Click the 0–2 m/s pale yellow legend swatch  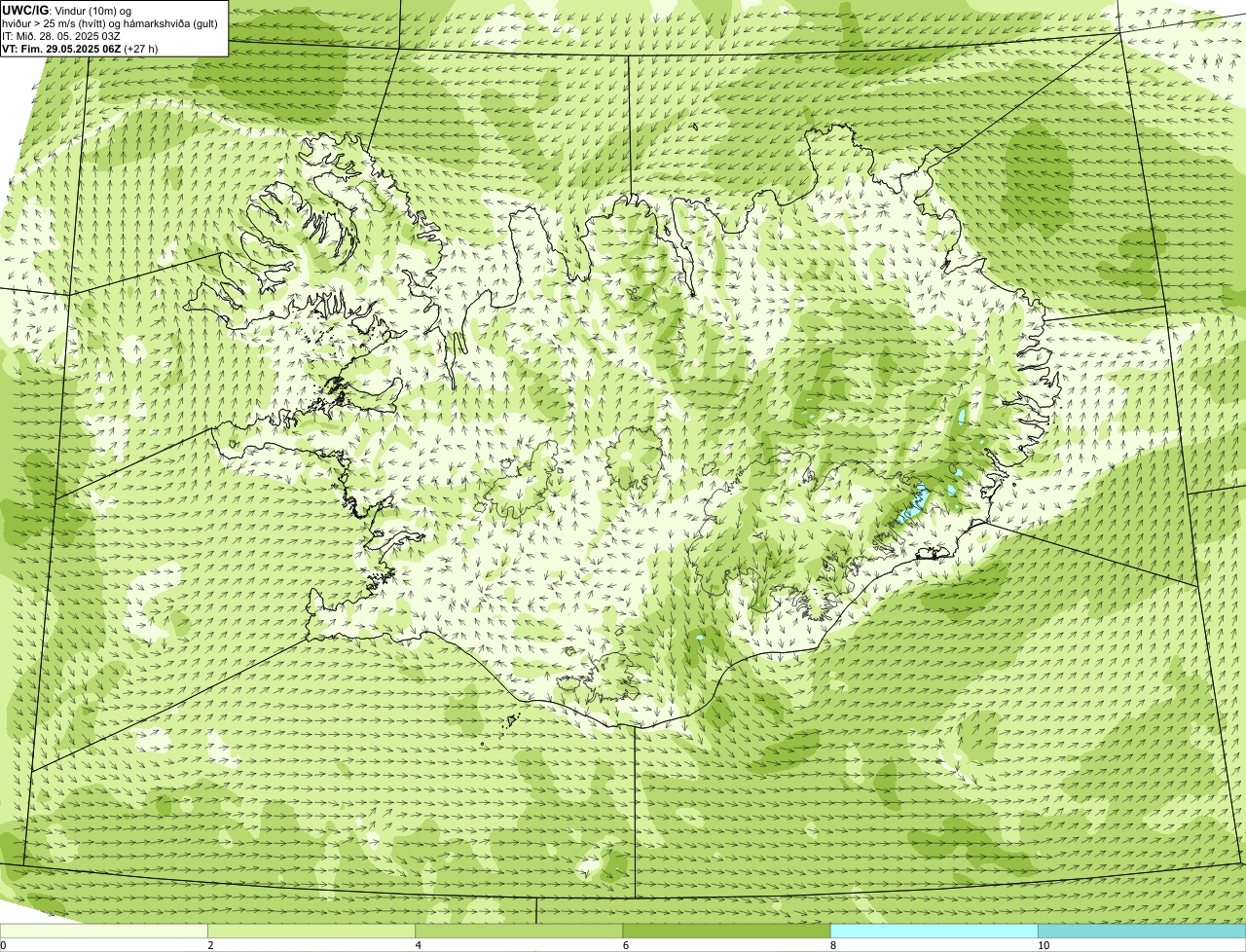(104, 932)
